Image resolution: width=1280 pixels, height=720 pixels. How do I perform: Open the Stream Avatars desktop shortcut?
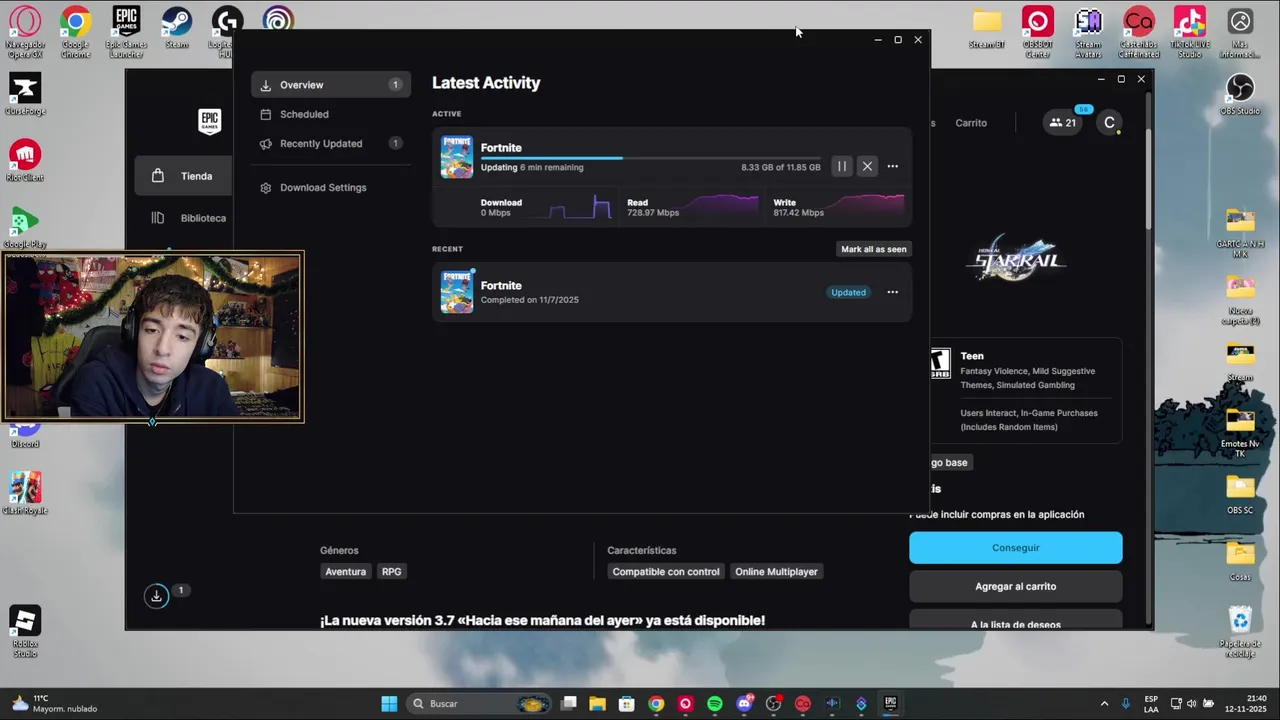click(x=1088, y=32)
